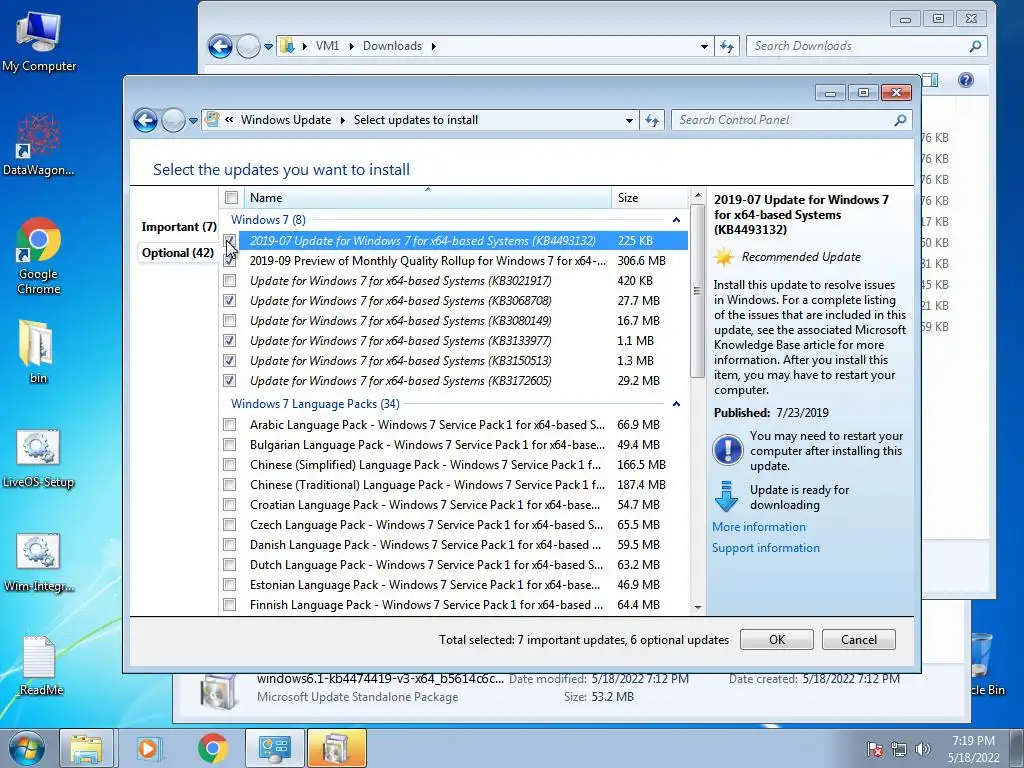Open Action Center flag in system tray
Screen dimensions: 1024x768
tap(874, 749)
